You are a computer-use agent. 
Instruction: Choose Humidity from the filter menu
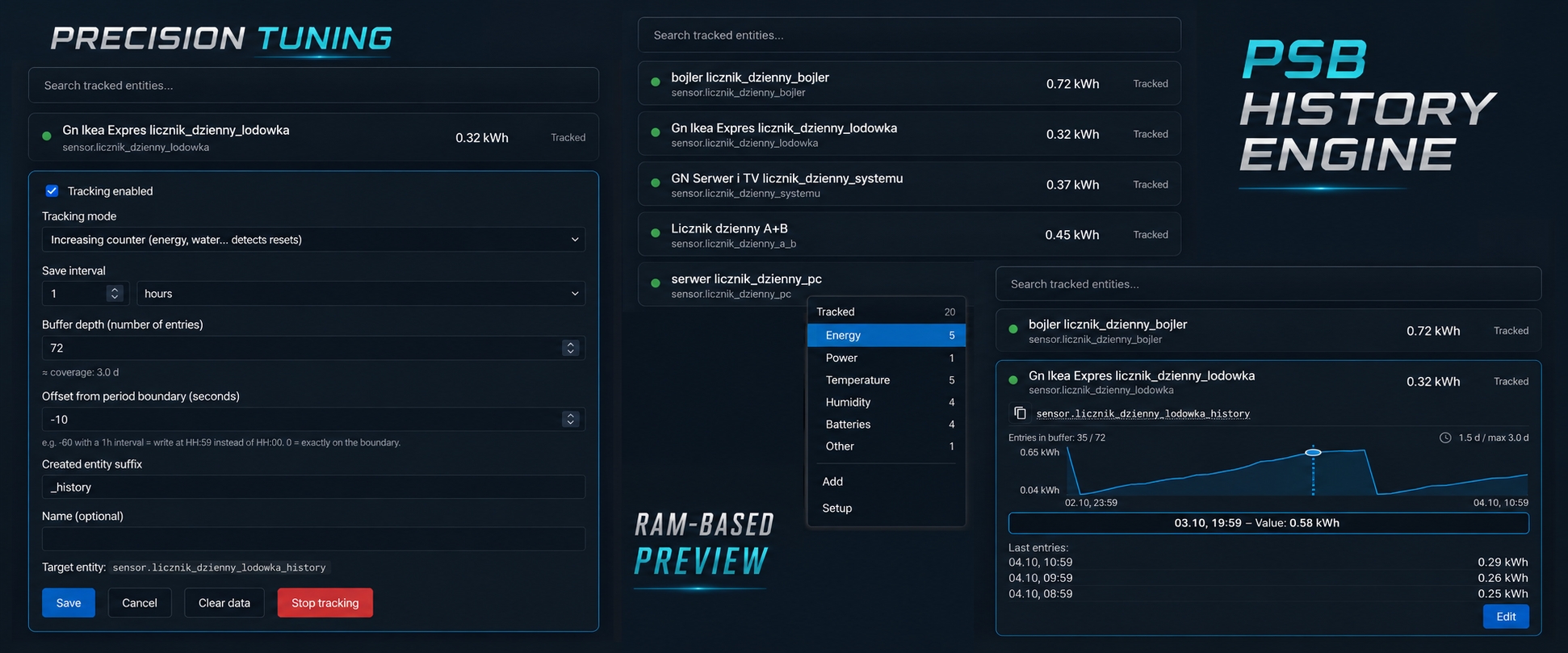(x=887, y=402)
